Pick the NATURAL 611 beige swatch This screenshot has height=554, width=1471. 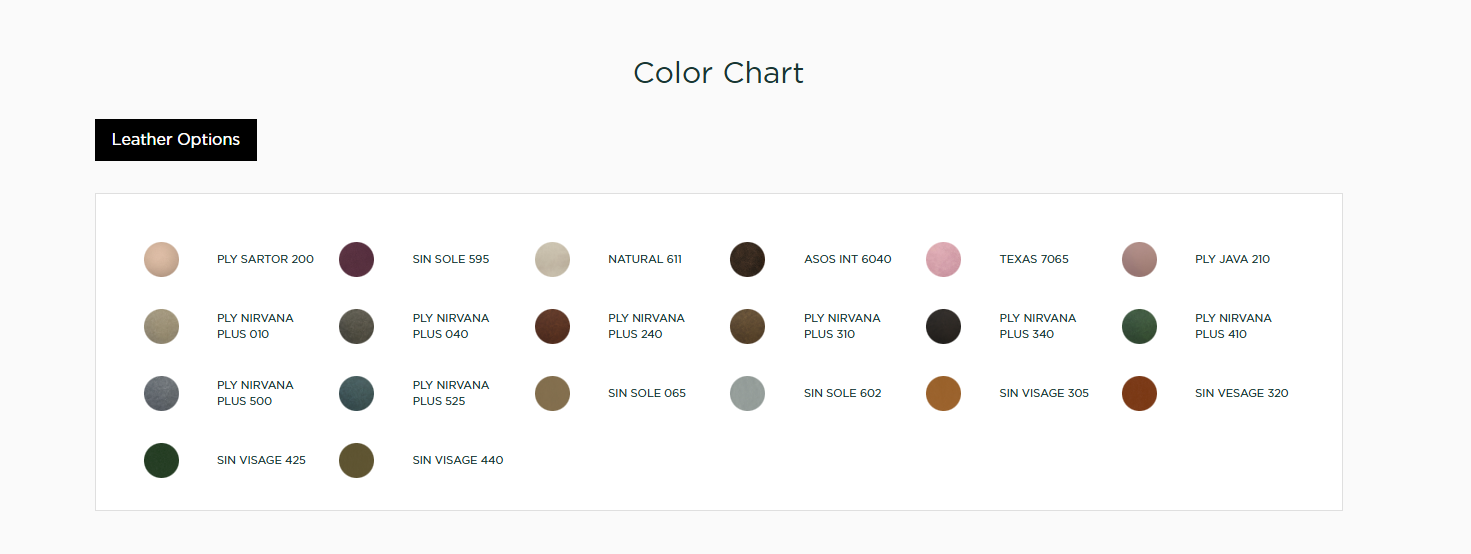pos(552,259)
